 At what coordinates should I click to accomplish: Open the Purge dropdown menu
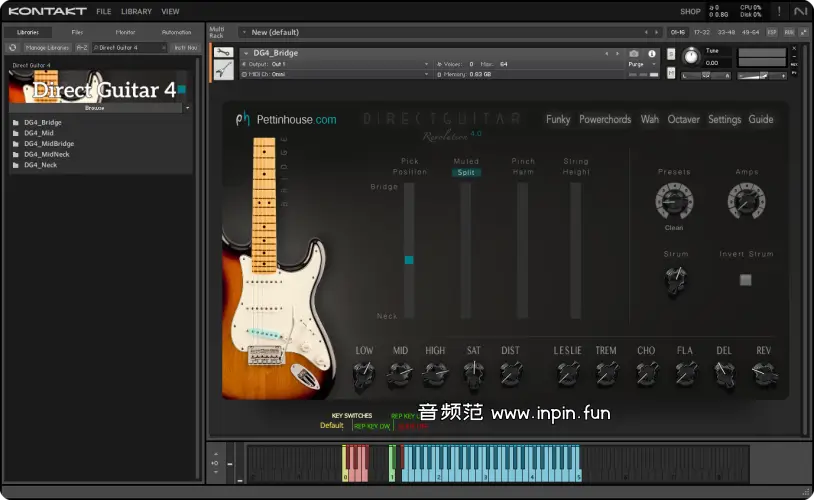(641, 64)
